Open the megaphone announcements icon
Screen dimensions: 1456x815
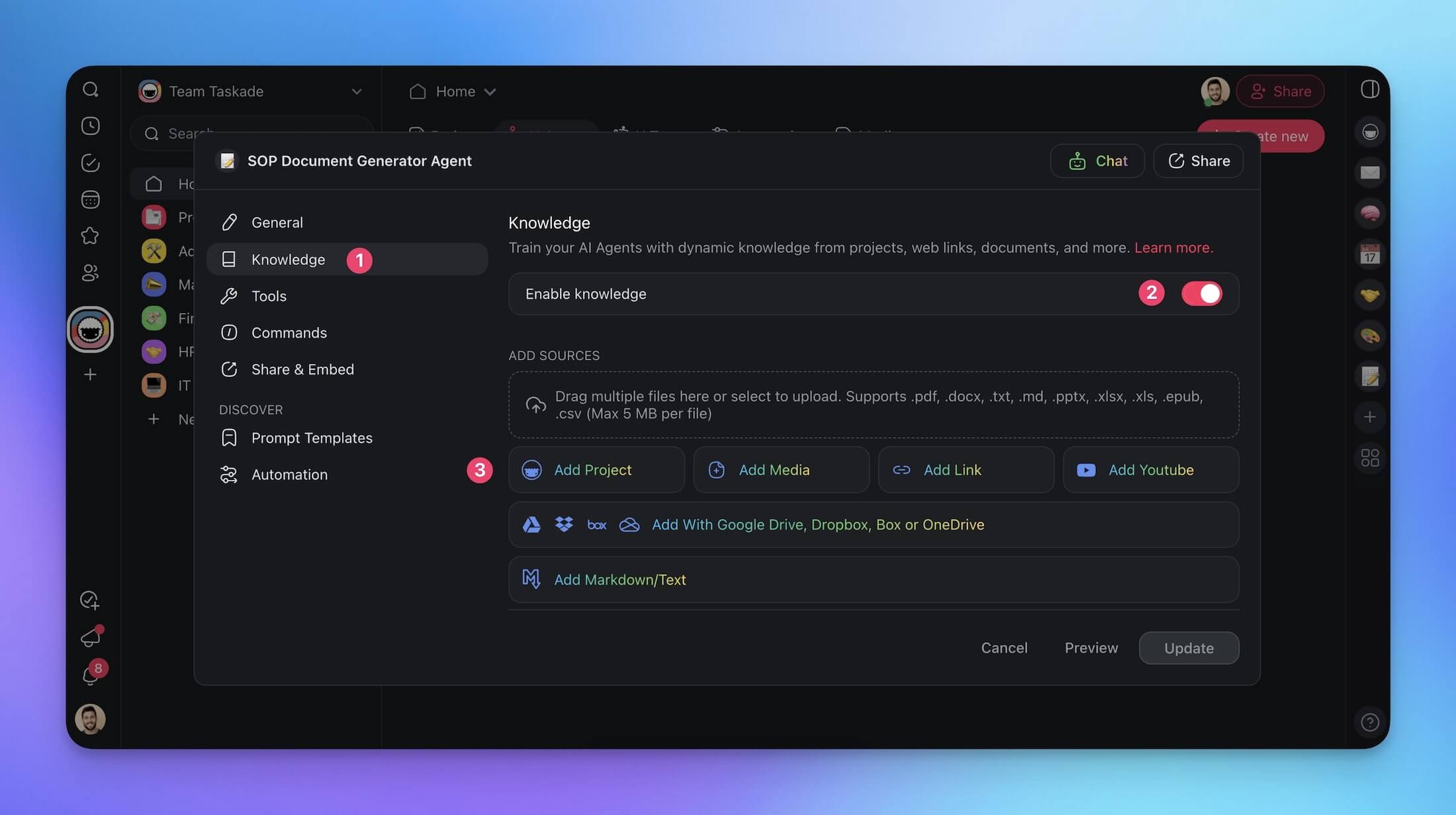(x=91, y=638)
